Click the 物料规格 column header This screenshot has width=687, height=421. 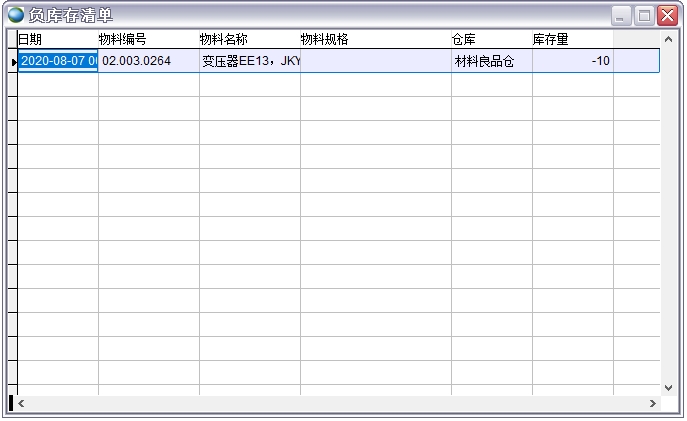pyautogui.click(x=375, y=39)
